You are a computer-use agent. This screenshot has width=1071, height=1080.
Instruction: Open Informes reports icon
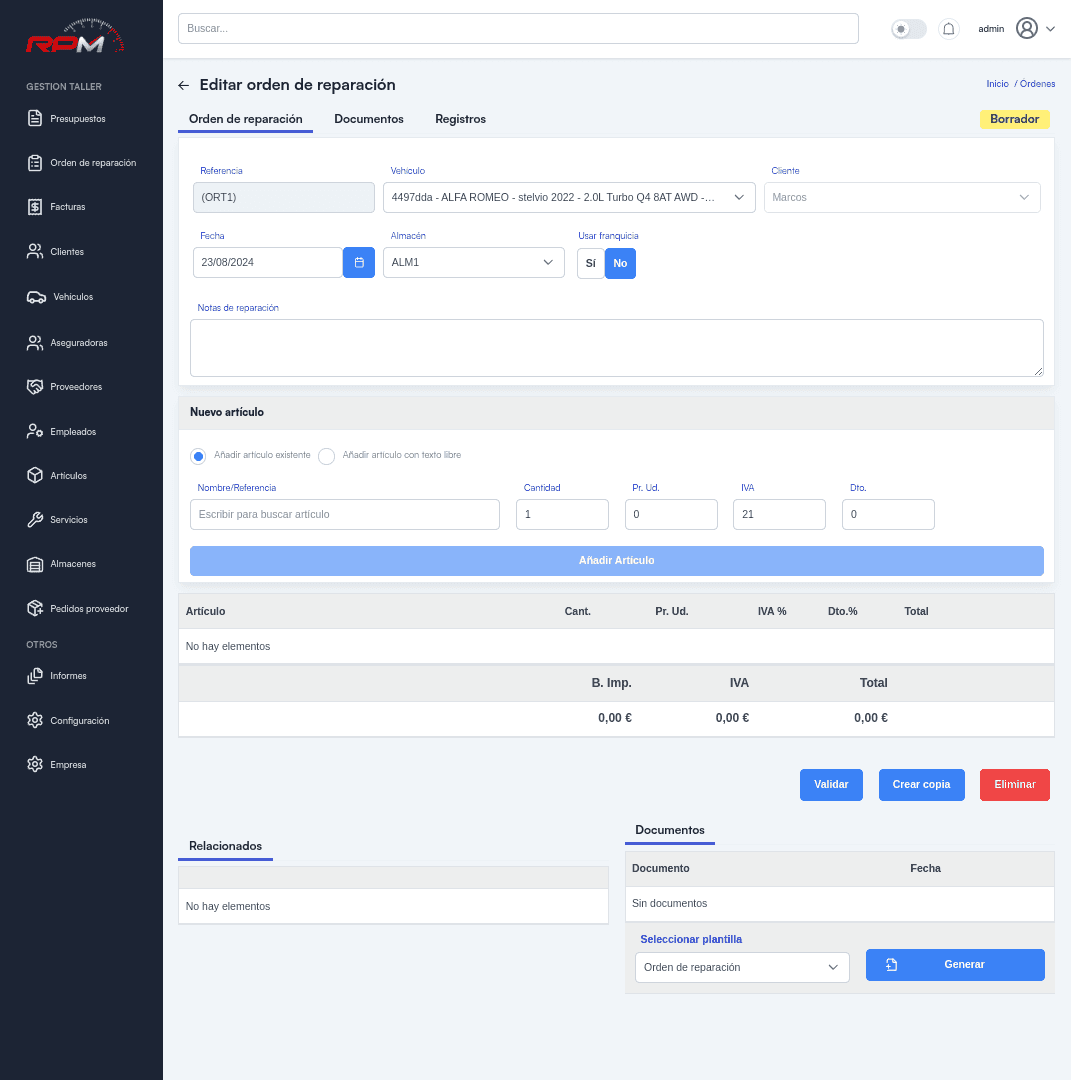point(34,676)
